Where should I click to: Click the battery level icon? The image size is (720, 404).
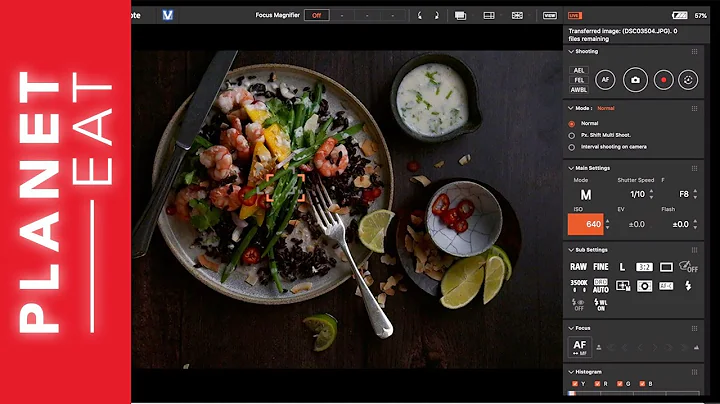[x=680, y=16]
